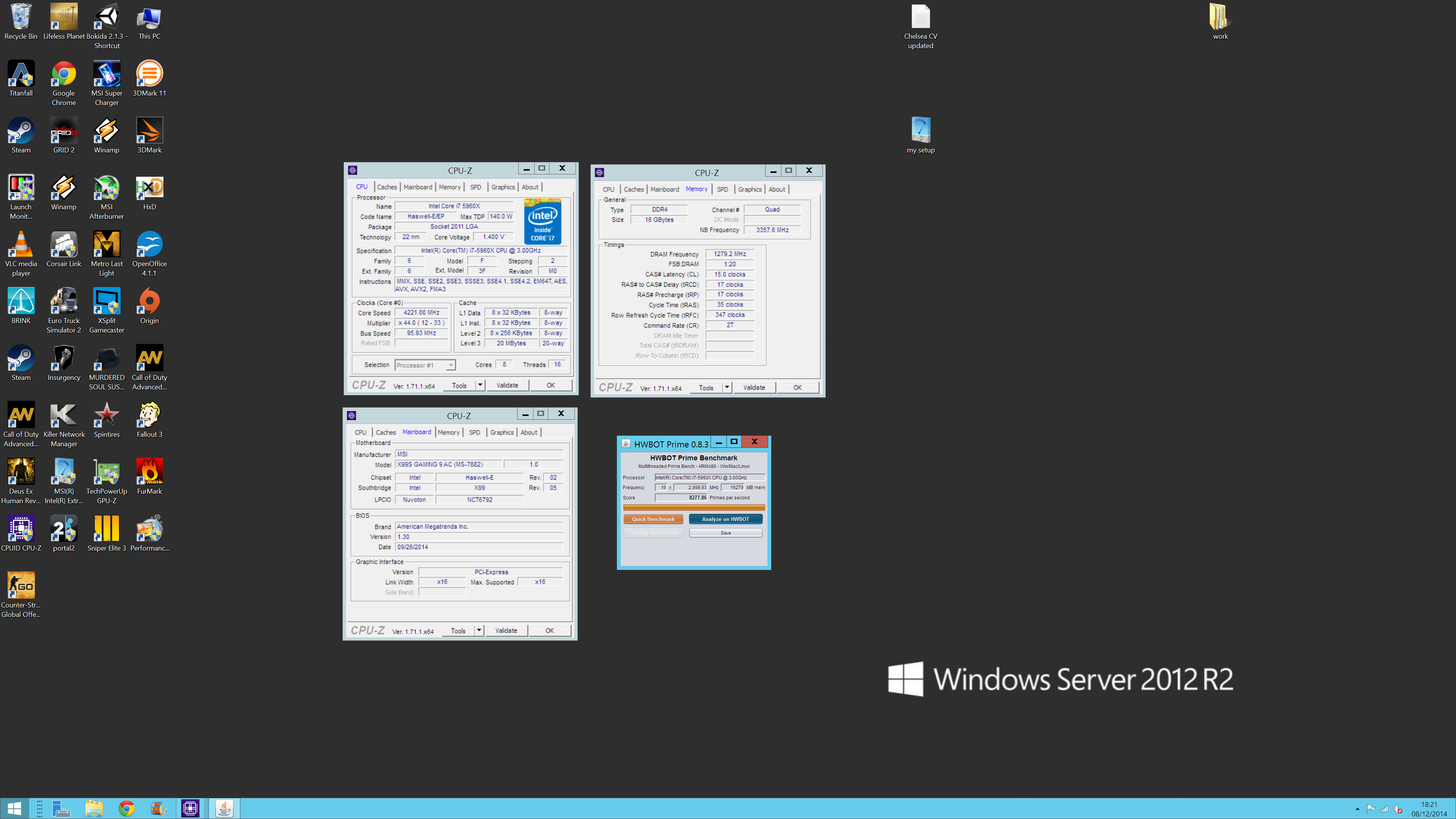This screenshot has width=1456, height=819.
Task: Click Tools button in Mainboard window
Action: tap(458, 631)
